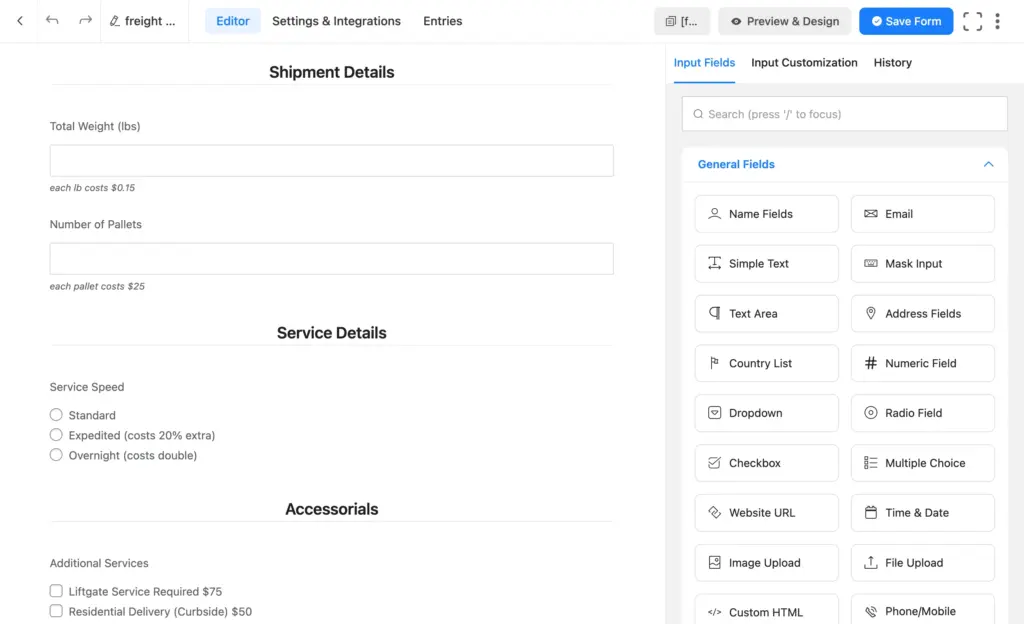Click the </> icon on Custom HTML field
This screenshot has height=624, width=1024.
[x=713, y=610]
